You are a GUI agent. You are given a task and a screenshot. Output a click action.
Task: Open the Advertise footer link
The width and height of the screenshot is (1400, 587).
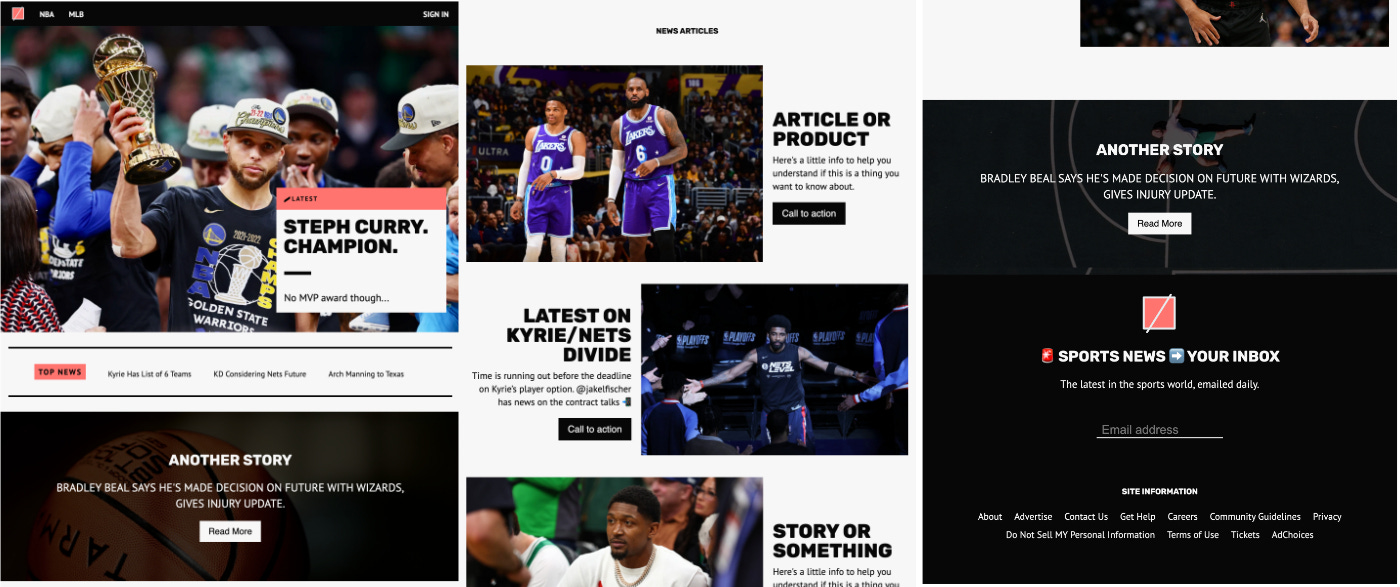click(1033, 517)
